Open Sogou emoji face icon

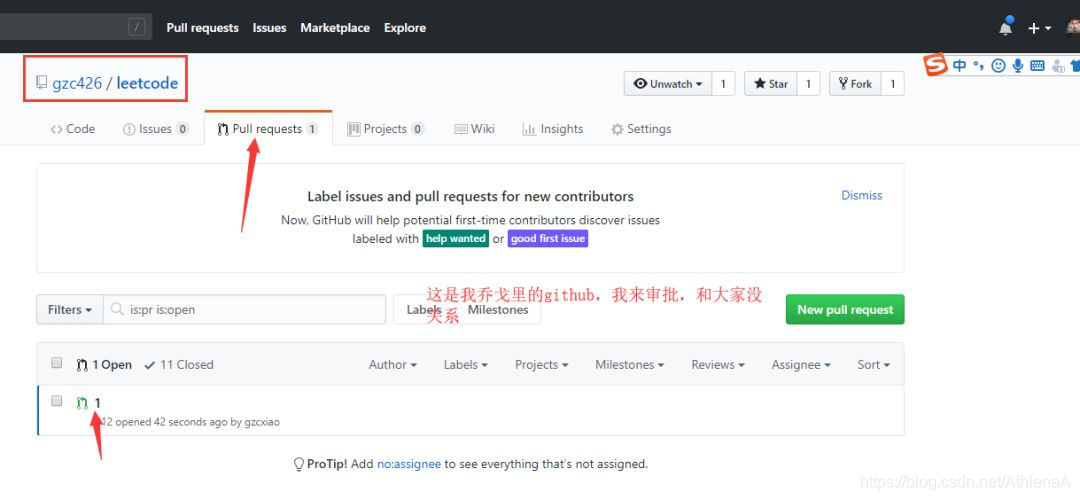click(998, 65)
